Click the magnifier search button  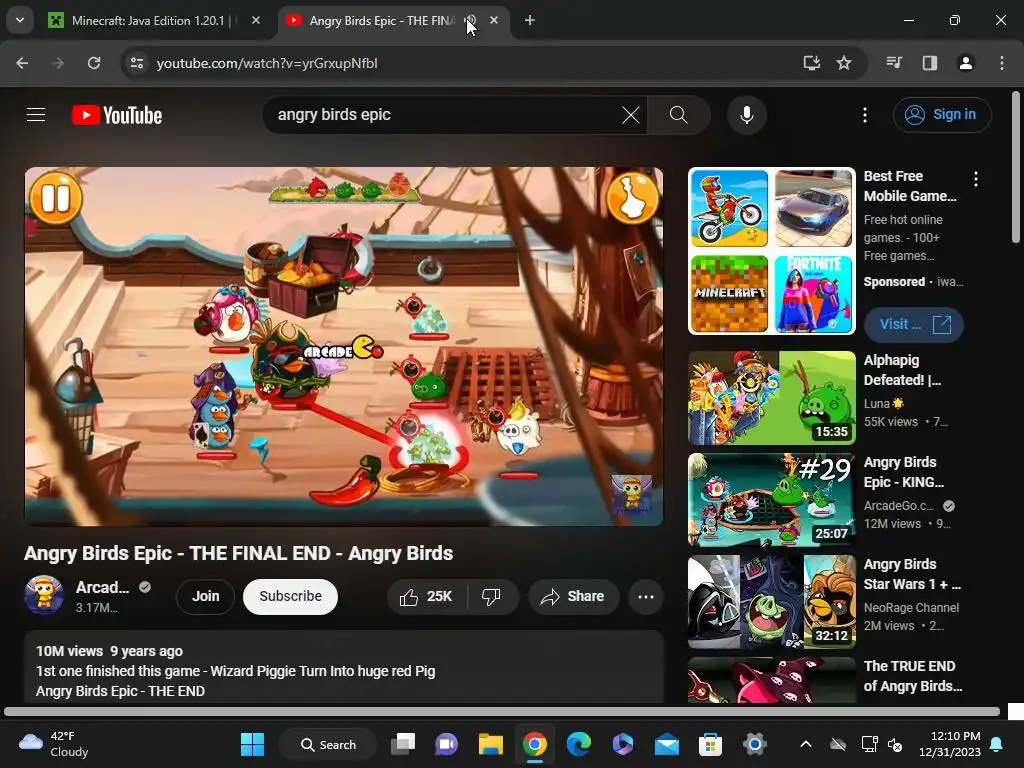click(679, 115)
